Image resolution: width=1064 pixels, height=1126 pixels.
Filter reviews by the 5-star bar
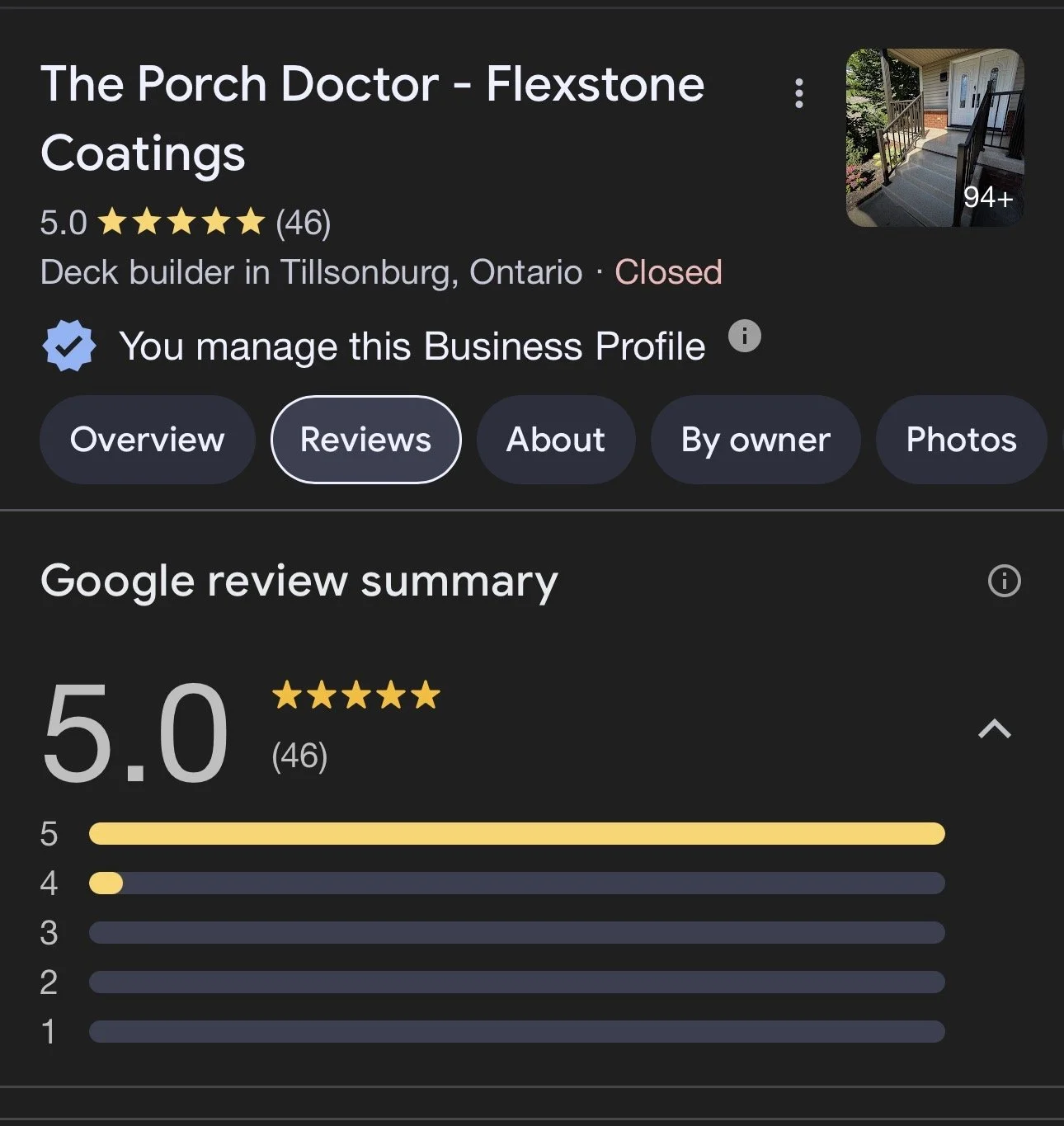516,833
